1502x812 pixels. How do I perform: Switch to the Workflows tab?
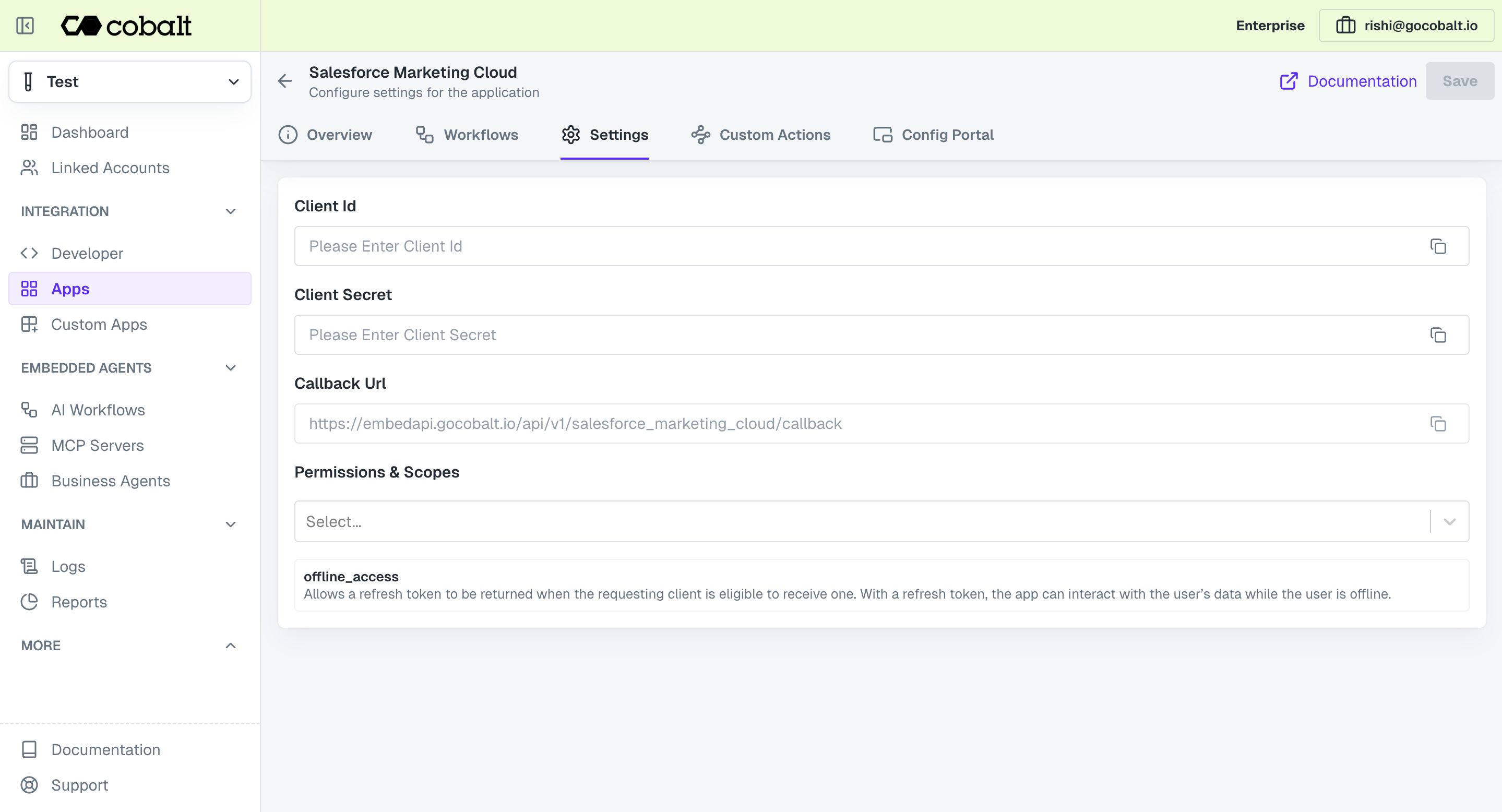(467, 135)
